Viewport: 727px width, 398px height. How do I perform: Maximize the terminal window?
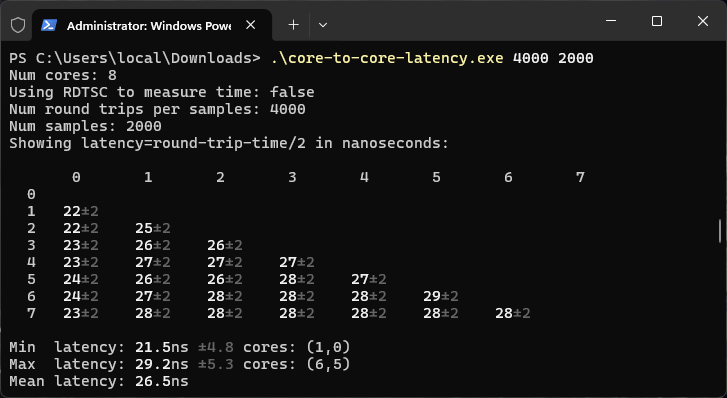point(657,21)
